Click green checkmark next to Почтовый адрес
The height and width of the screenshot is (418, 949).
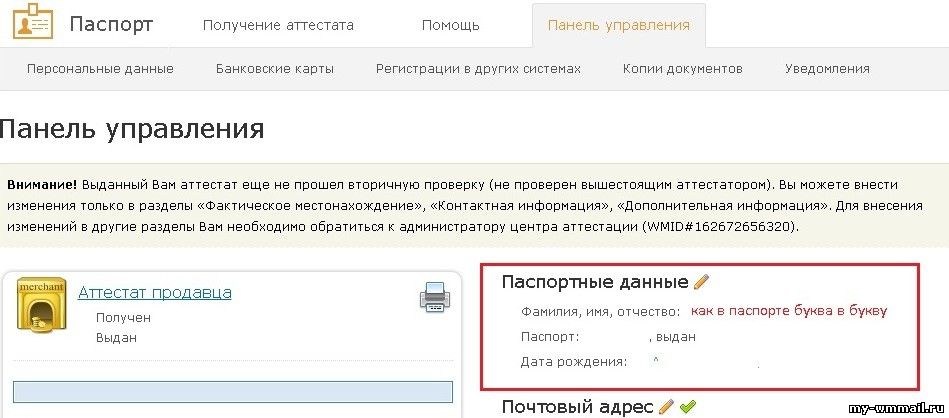click(x=688, y=407)
